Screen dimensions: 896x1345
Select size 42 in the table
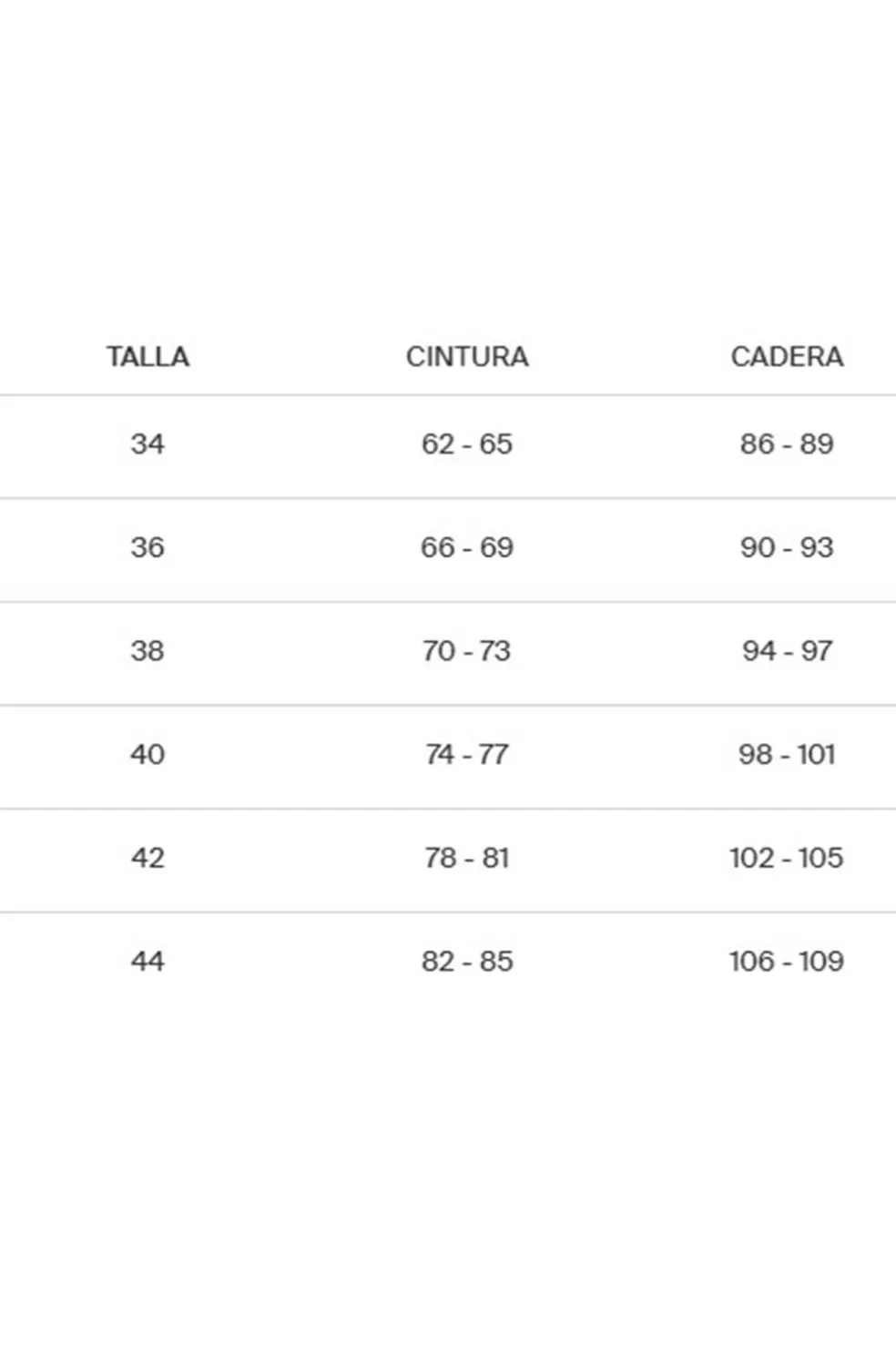(x=148, y=858)
